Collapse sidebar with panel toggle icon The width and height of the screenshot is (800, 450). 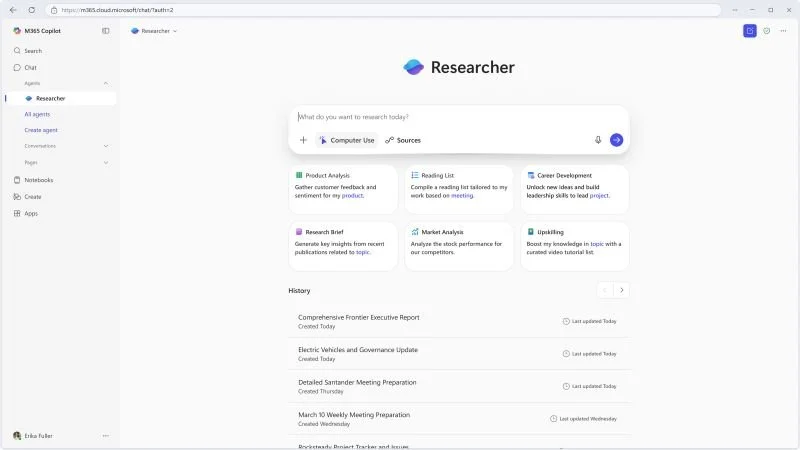pos(106,31)
